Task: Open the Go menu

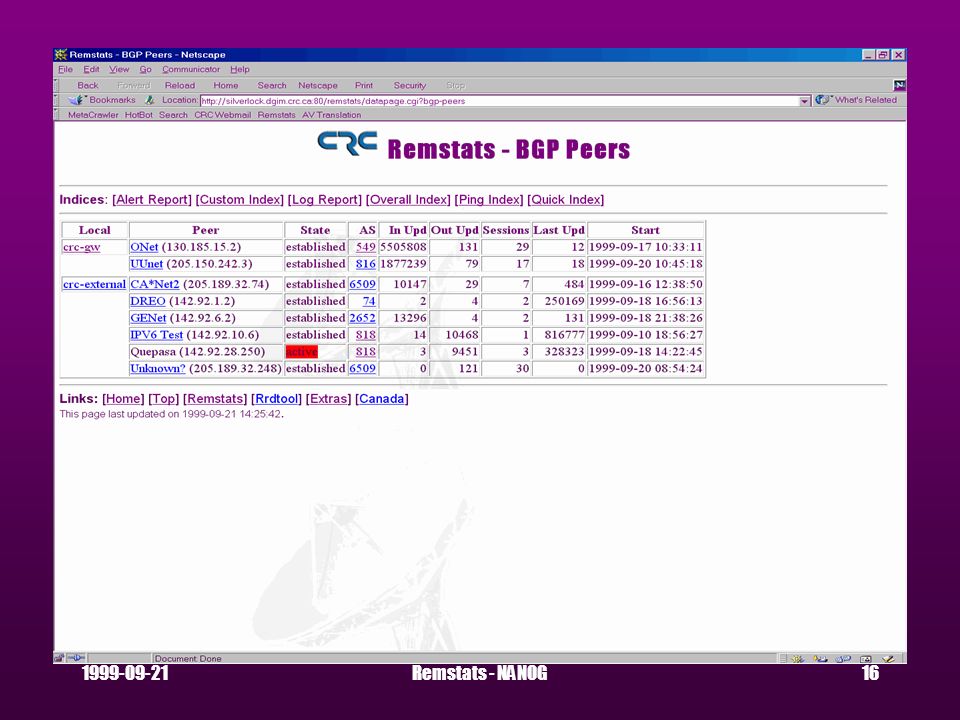Action: coord(145,69)
